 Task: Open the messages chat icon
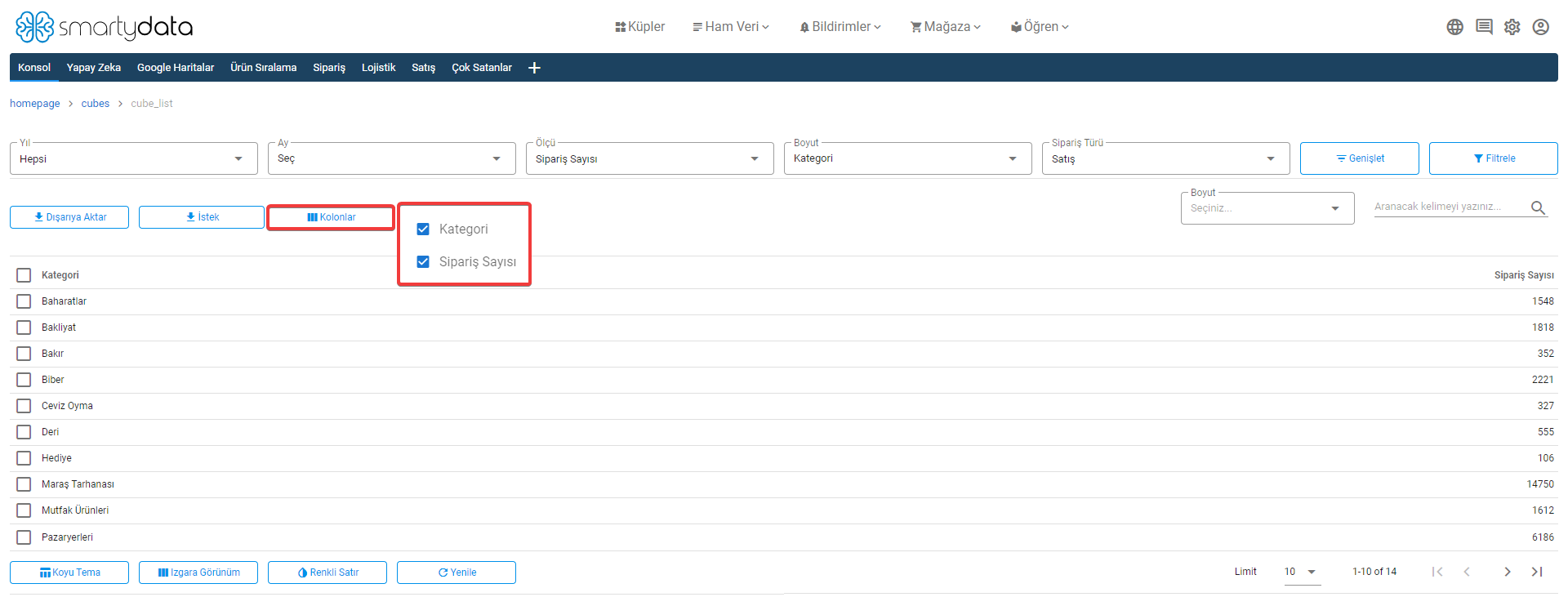1484,27
